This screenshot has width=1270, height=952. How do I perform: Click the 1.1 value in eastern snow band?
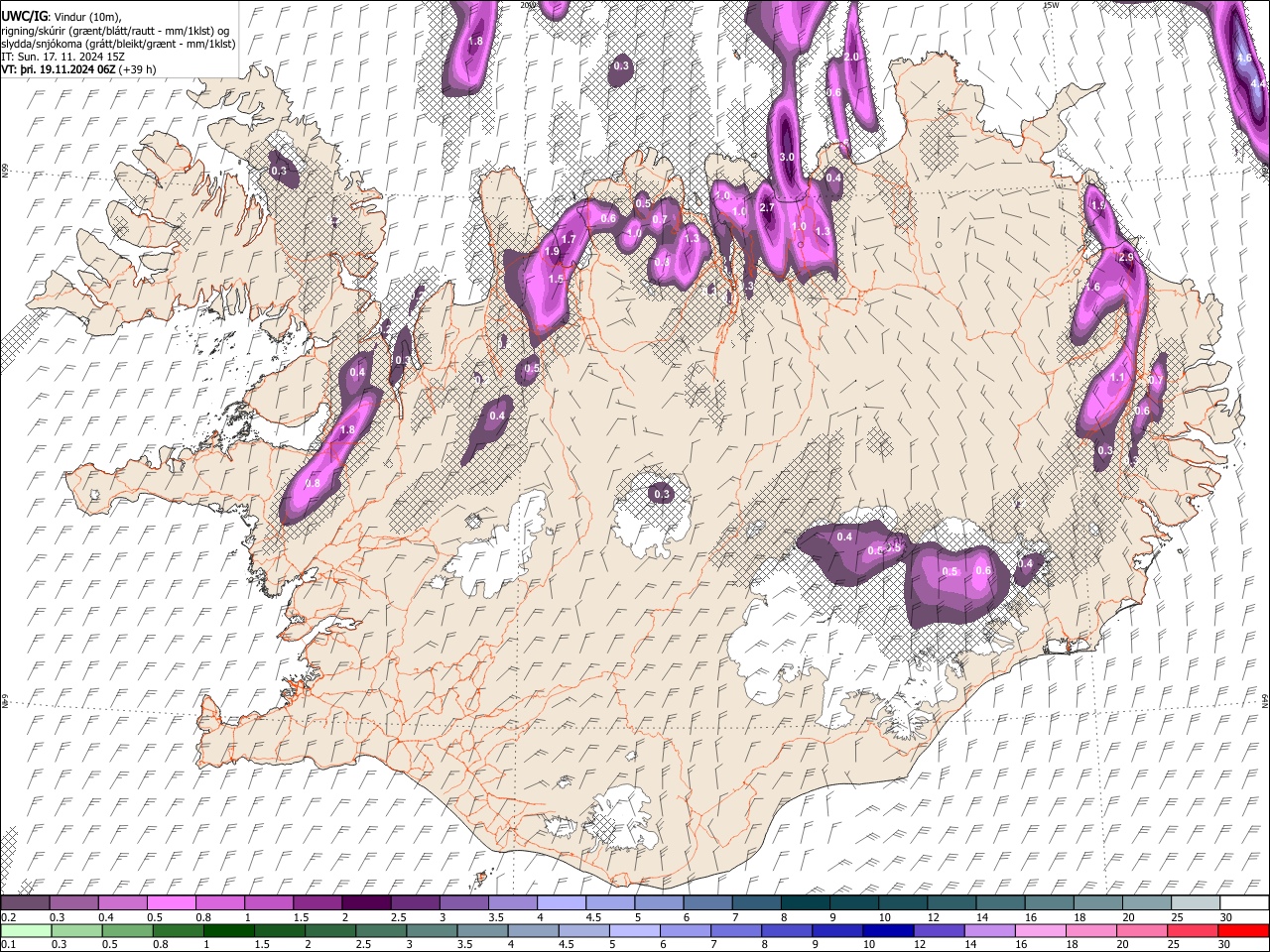click(x=1117, y=378)
